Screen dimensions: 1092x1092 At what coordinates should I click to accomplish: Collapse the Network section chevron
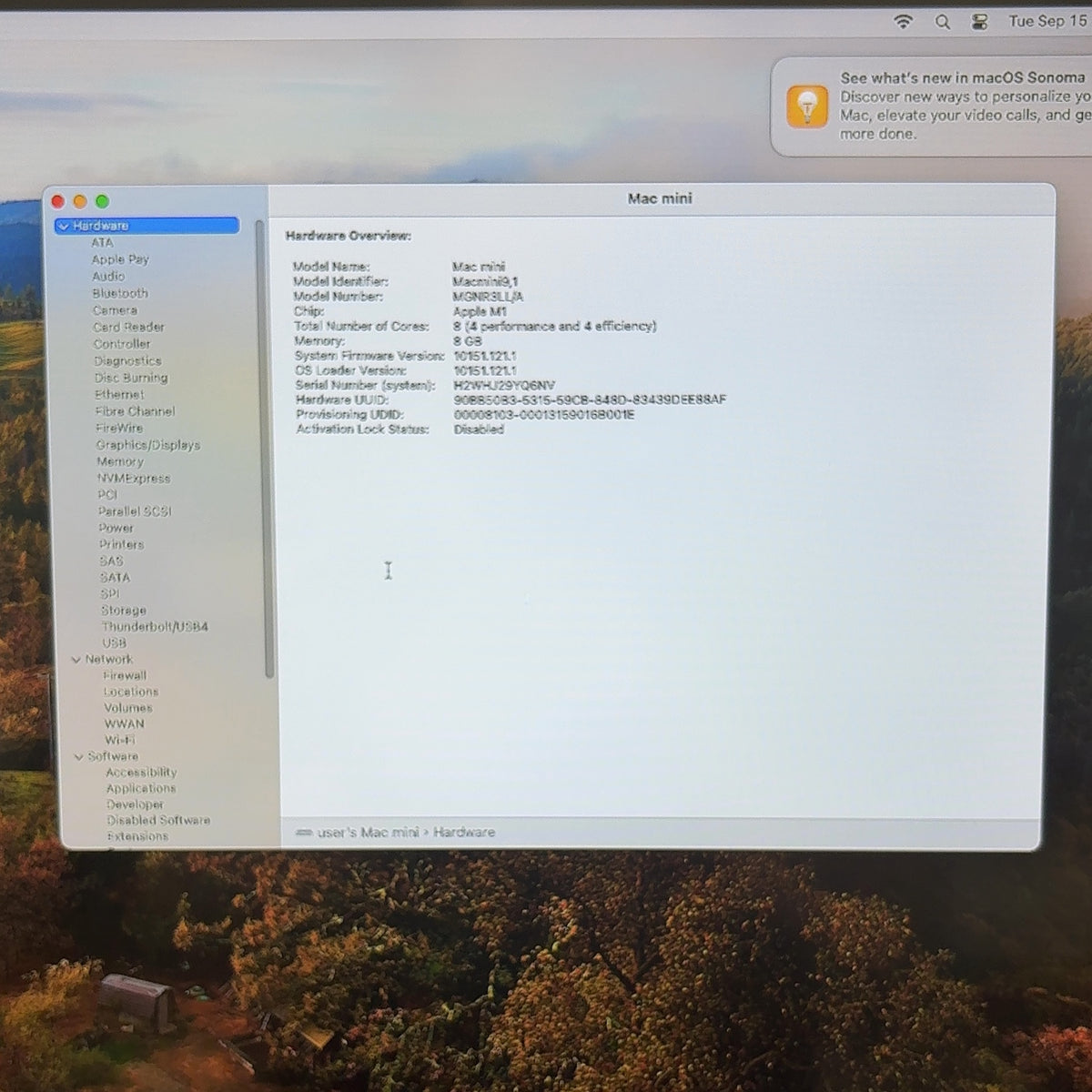(x=76, y=660)
